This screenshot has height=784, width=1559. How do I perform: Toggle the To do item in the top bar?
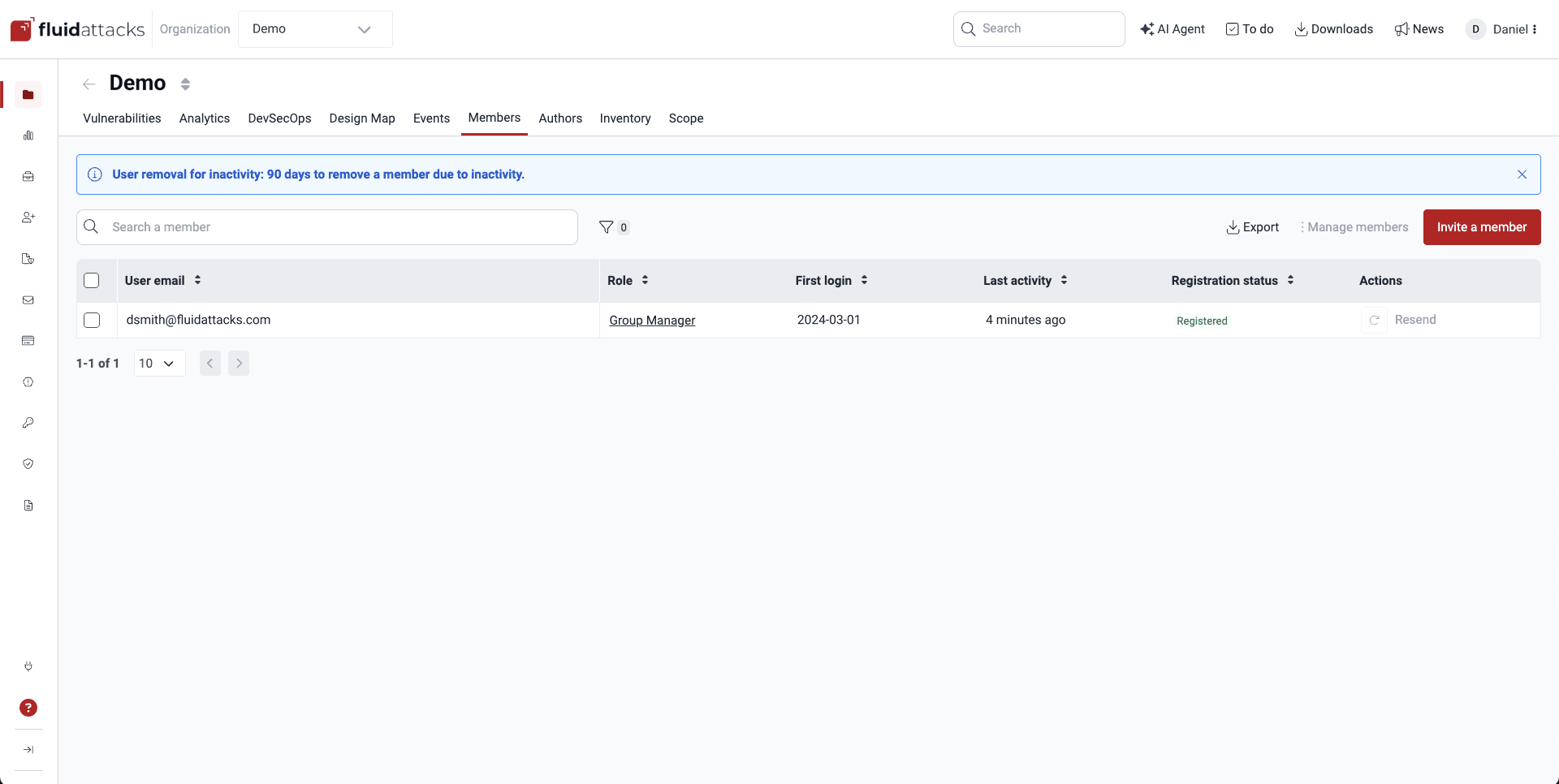pos(1250,29)
